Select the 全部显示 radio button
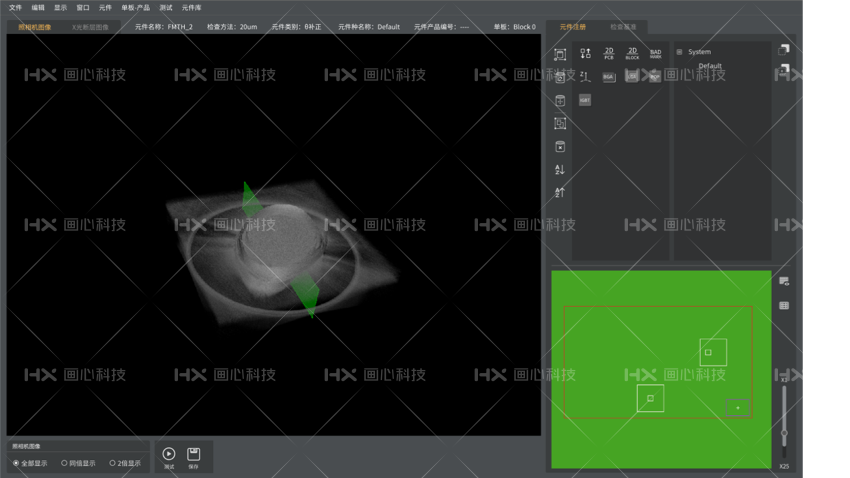 pos(16,463)
